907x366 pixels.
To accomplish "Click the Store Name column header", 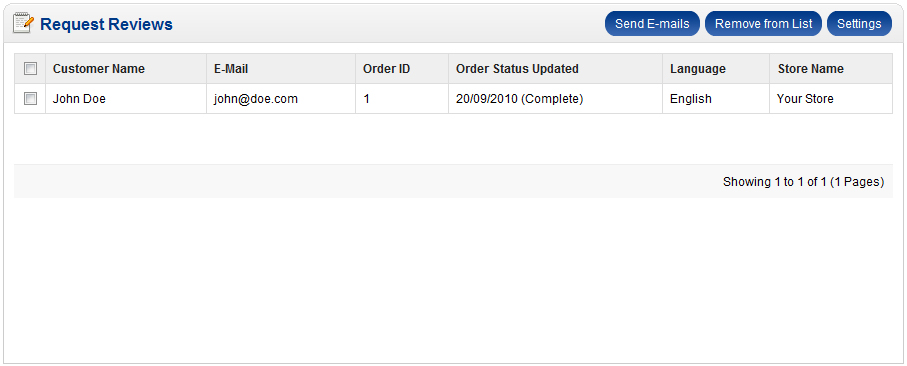I will [810, 69].
